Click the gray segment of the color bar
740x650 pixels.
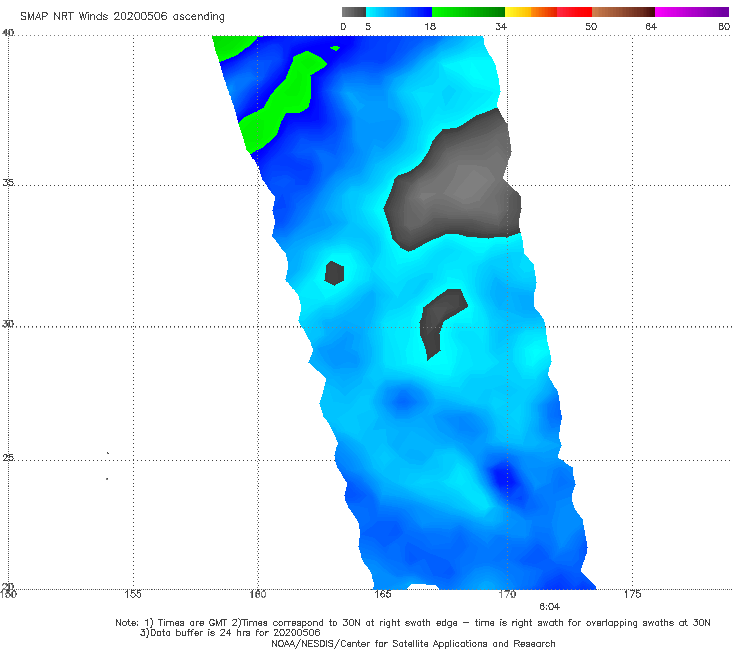point(354,12)
